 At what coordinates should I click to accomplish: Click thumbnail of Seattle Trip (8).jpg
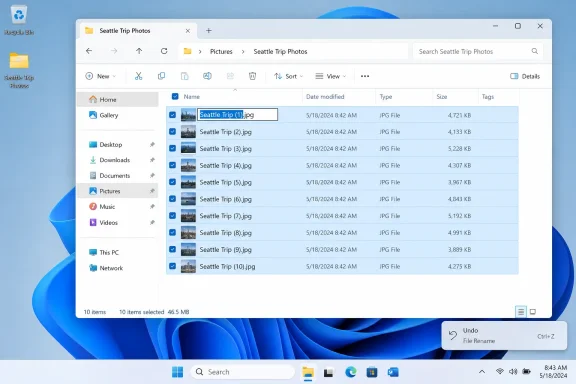tap(188, 233)
